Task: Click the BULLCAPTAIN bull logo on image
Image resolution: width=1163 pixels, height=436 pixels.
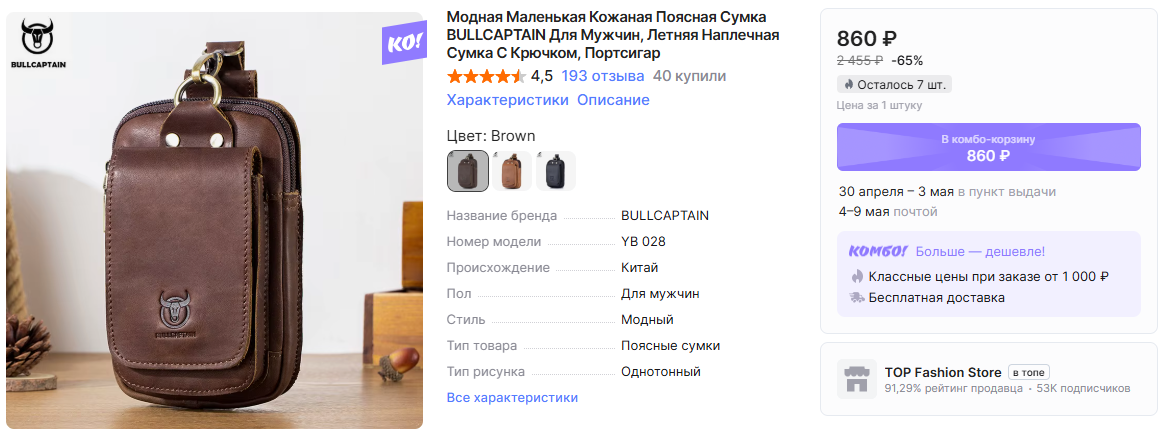Action: [x=38, y=44]
